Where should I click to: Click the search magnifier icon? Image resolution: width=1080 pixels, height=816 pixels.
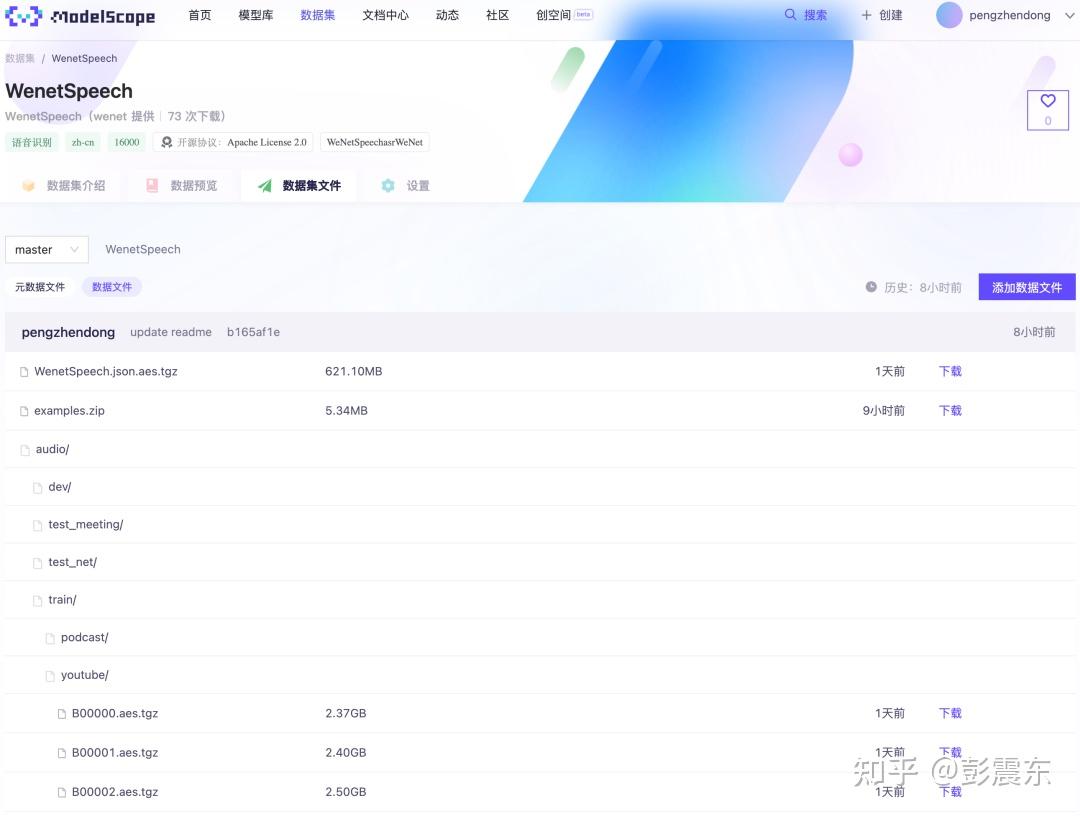790,14
